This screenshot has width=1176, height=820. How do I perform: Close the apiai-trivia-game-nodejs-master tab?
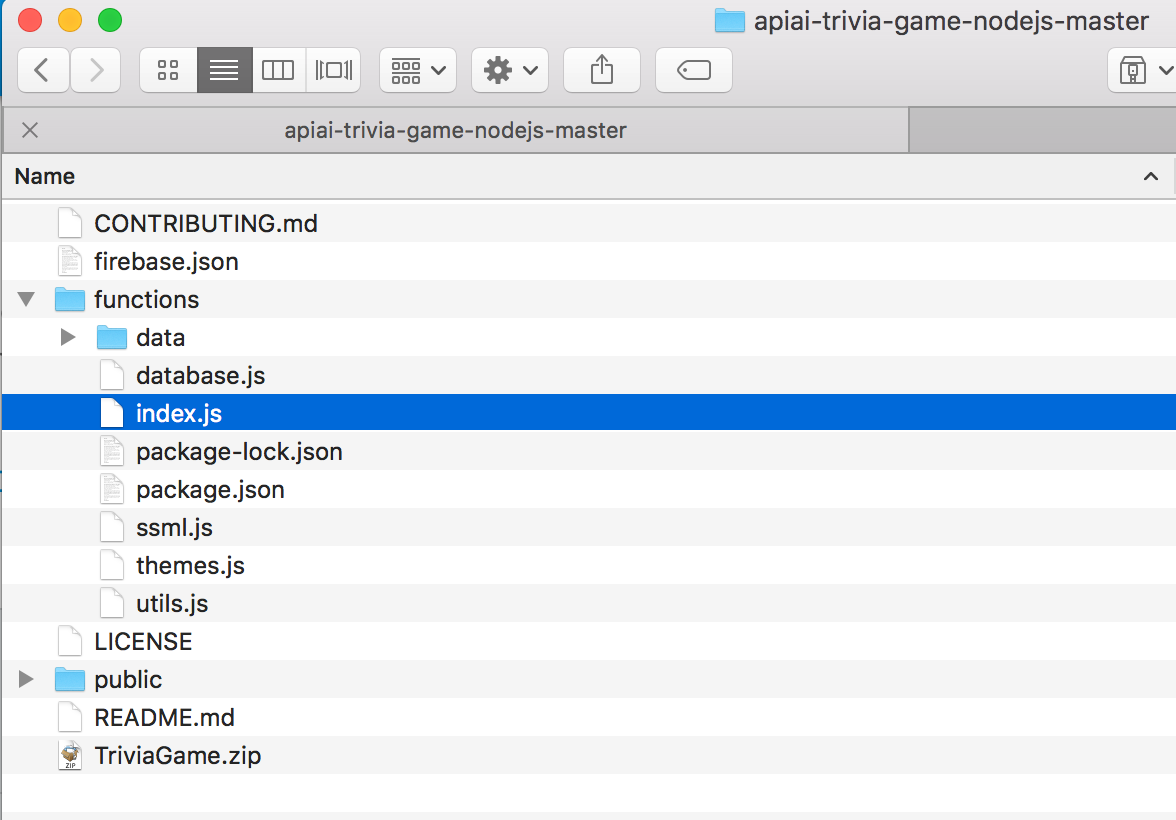click(30, 131)
